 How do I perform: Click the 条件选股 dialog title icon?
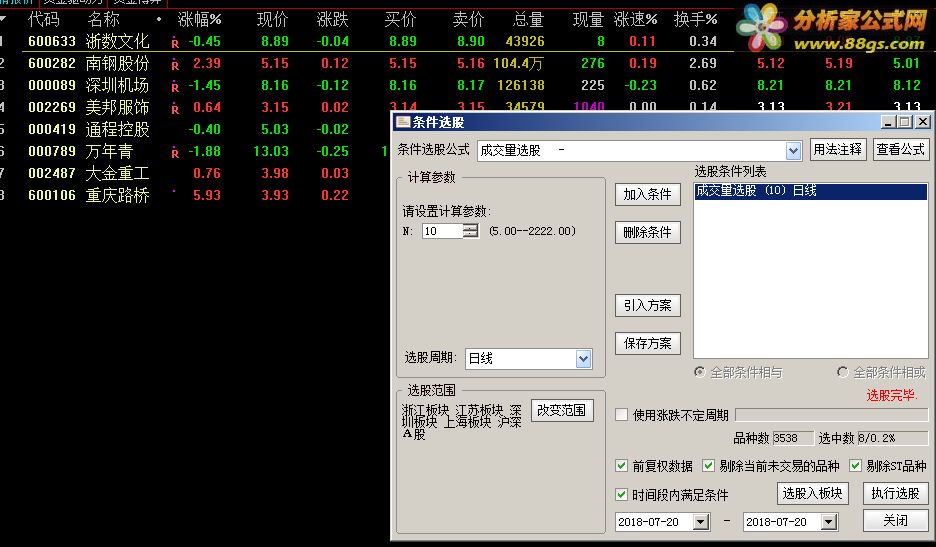[x=404, y=122]
